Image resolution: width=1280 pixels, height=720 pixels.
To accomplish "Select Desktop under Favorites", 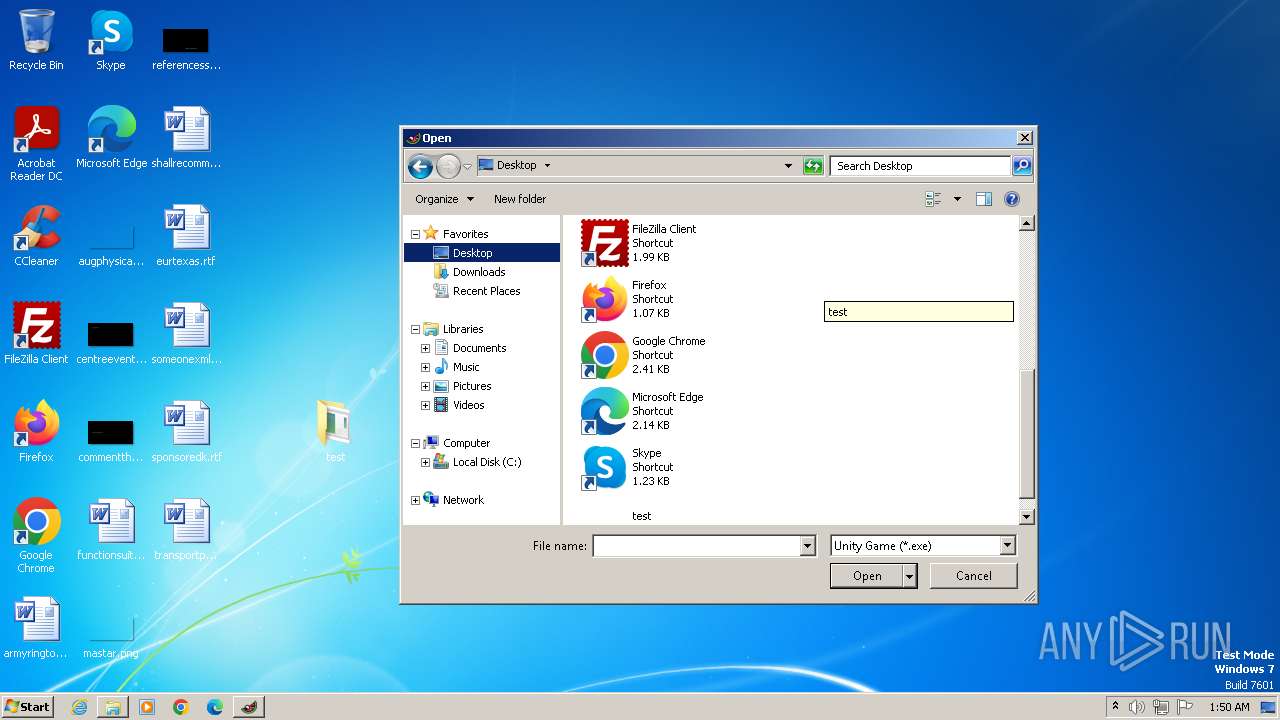I will coord(482,253).
